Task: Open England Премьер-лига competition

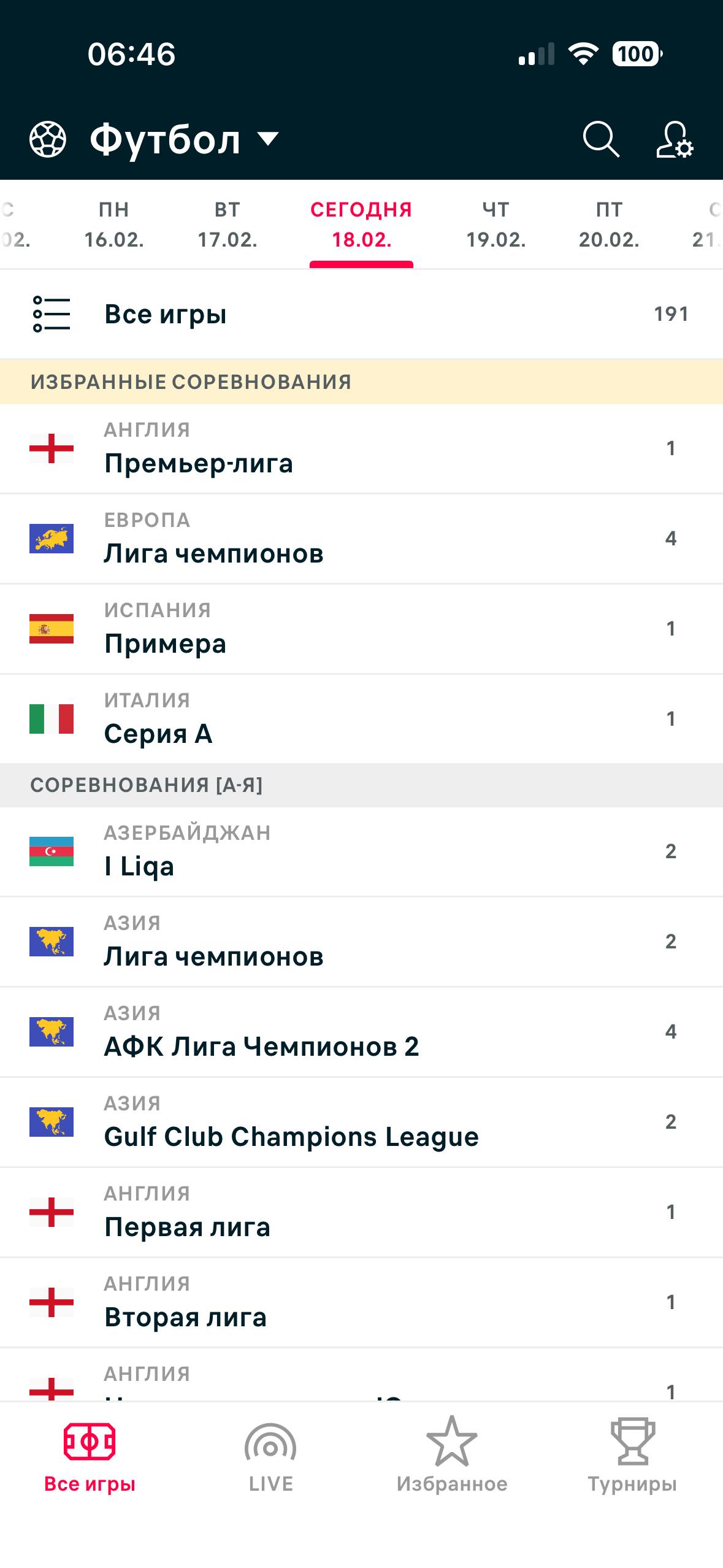Action: click(x=361, y=448)
